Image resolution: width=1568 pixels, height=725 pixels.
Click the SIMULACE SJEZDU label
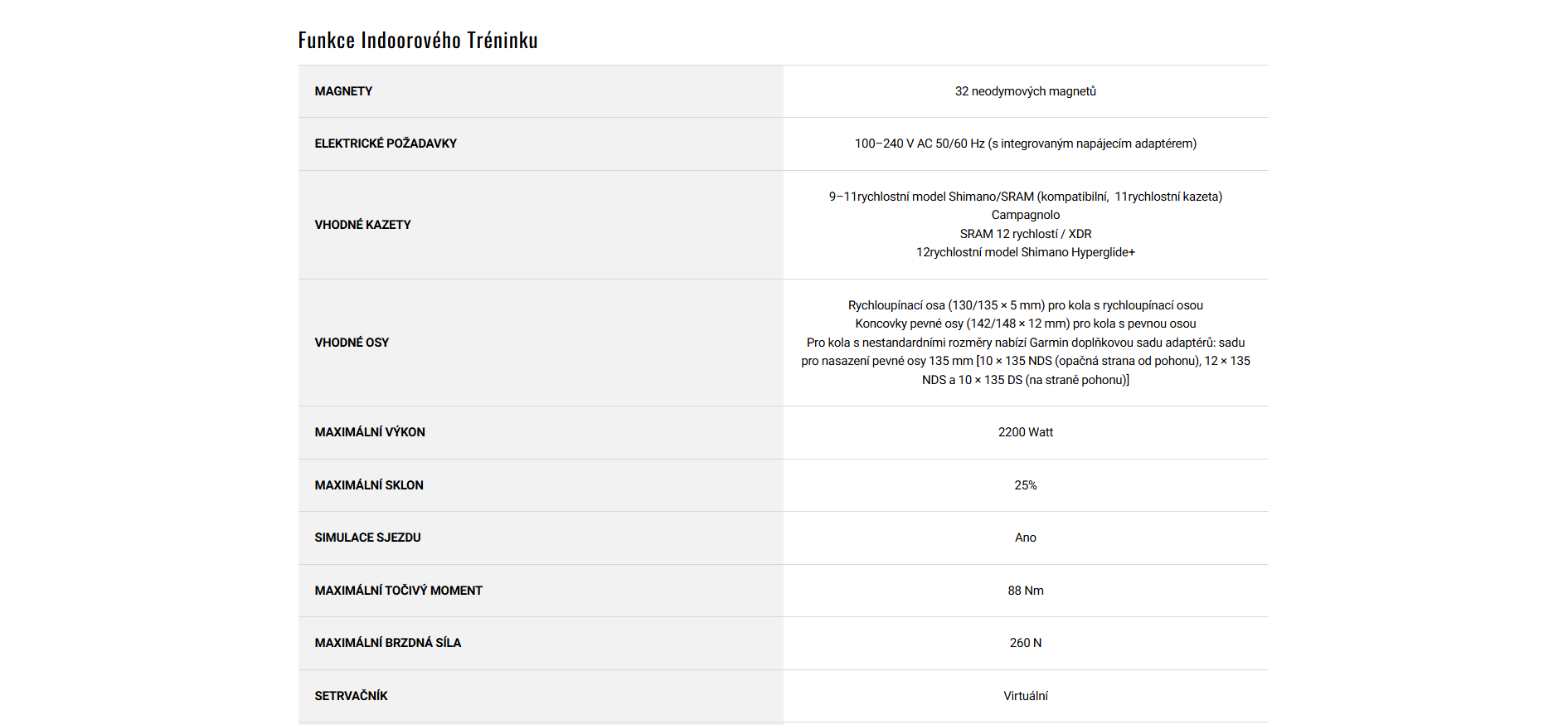pos(367,538)
